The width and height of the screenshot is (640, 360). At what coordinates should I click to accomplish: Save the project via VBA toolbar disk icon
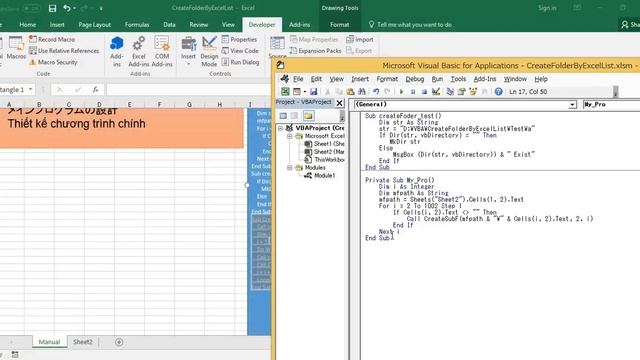313,92
